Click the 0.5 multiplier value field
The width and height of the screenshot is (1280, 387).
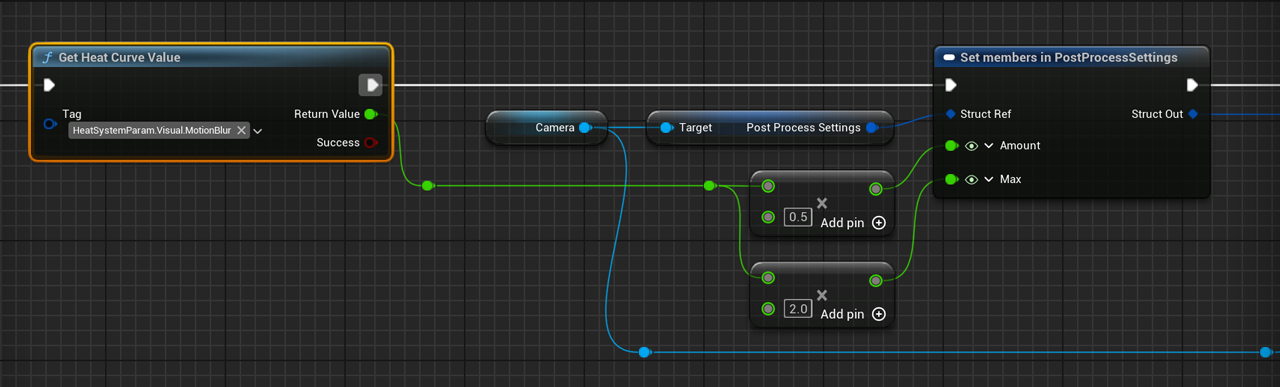click(x=798, y=217)
